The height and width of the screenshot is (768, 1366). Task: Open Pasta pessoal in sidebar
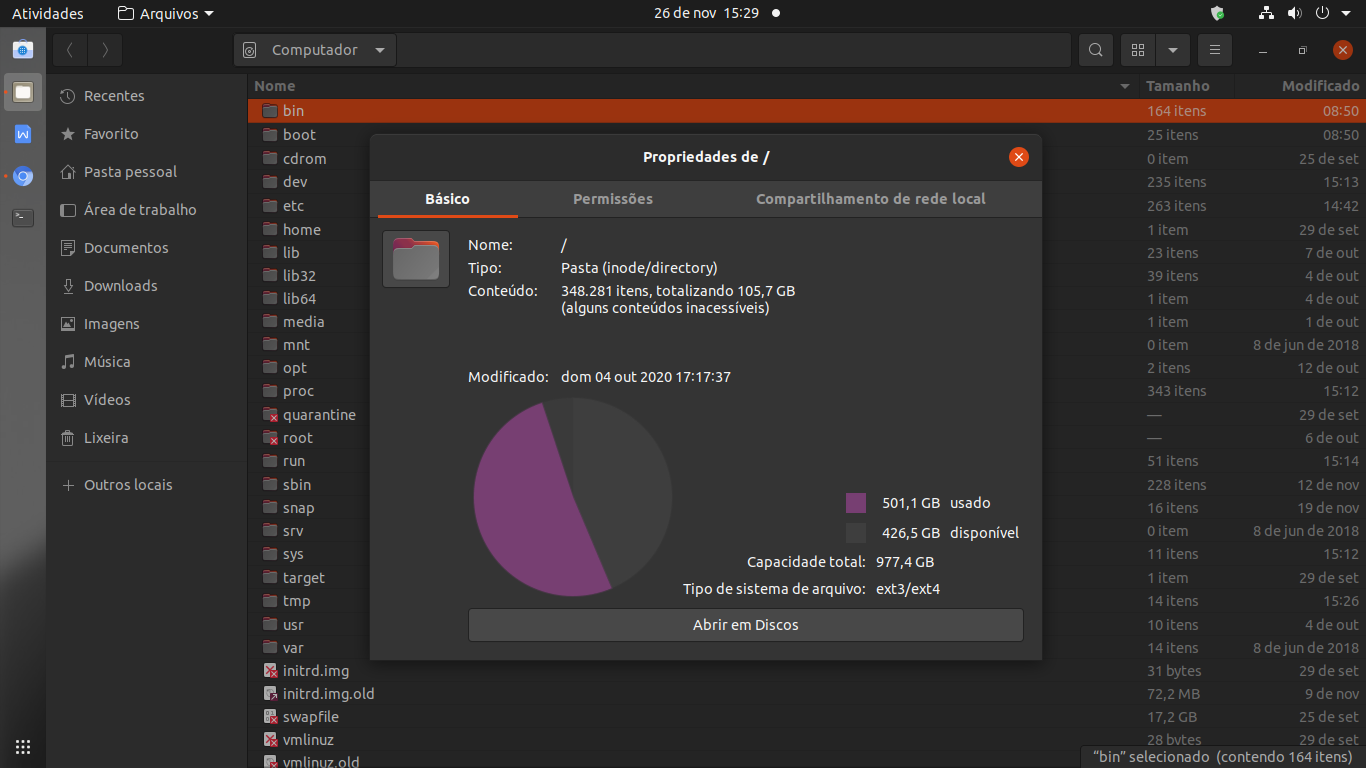tap(146, 172)
